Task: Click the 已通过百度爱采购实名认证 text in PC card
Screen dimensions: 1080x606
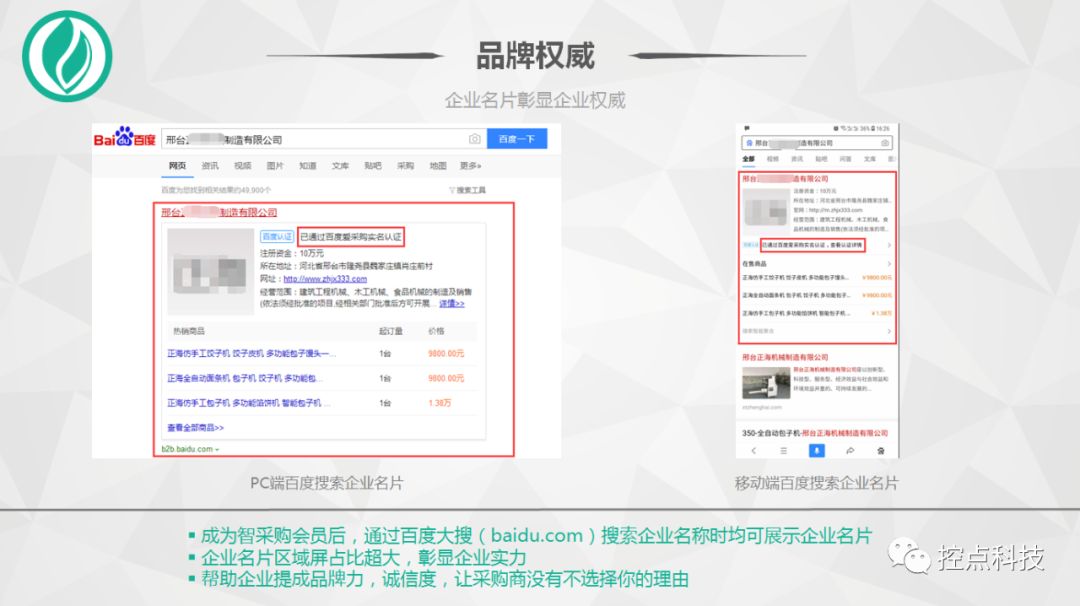Action: 351,237
